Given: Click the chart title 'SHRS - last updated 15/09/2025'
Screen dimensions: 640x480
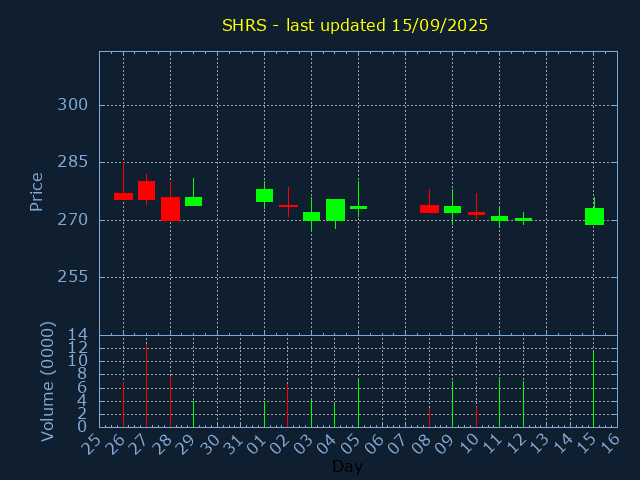Looking at the screenshot, I should (355, 25).
